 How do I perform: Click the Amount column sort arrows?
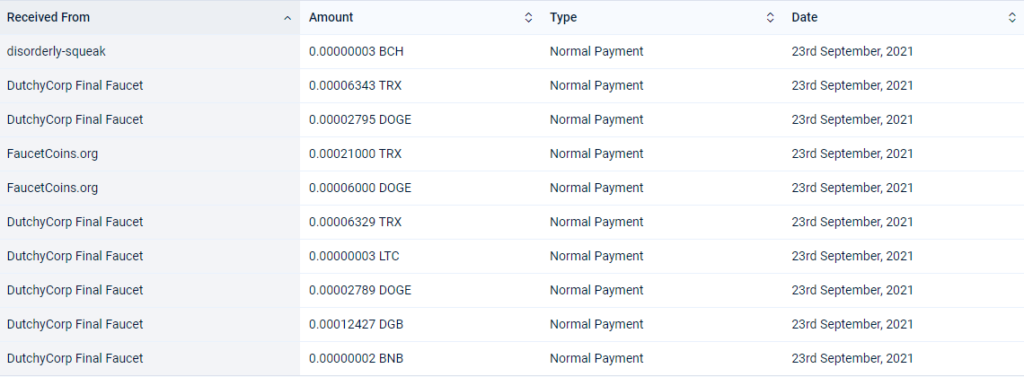(528, 18)
